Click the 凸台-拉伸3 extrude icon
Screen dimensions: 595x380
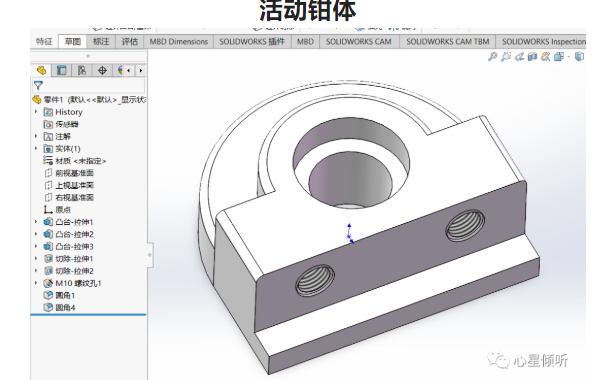[48, 246]
